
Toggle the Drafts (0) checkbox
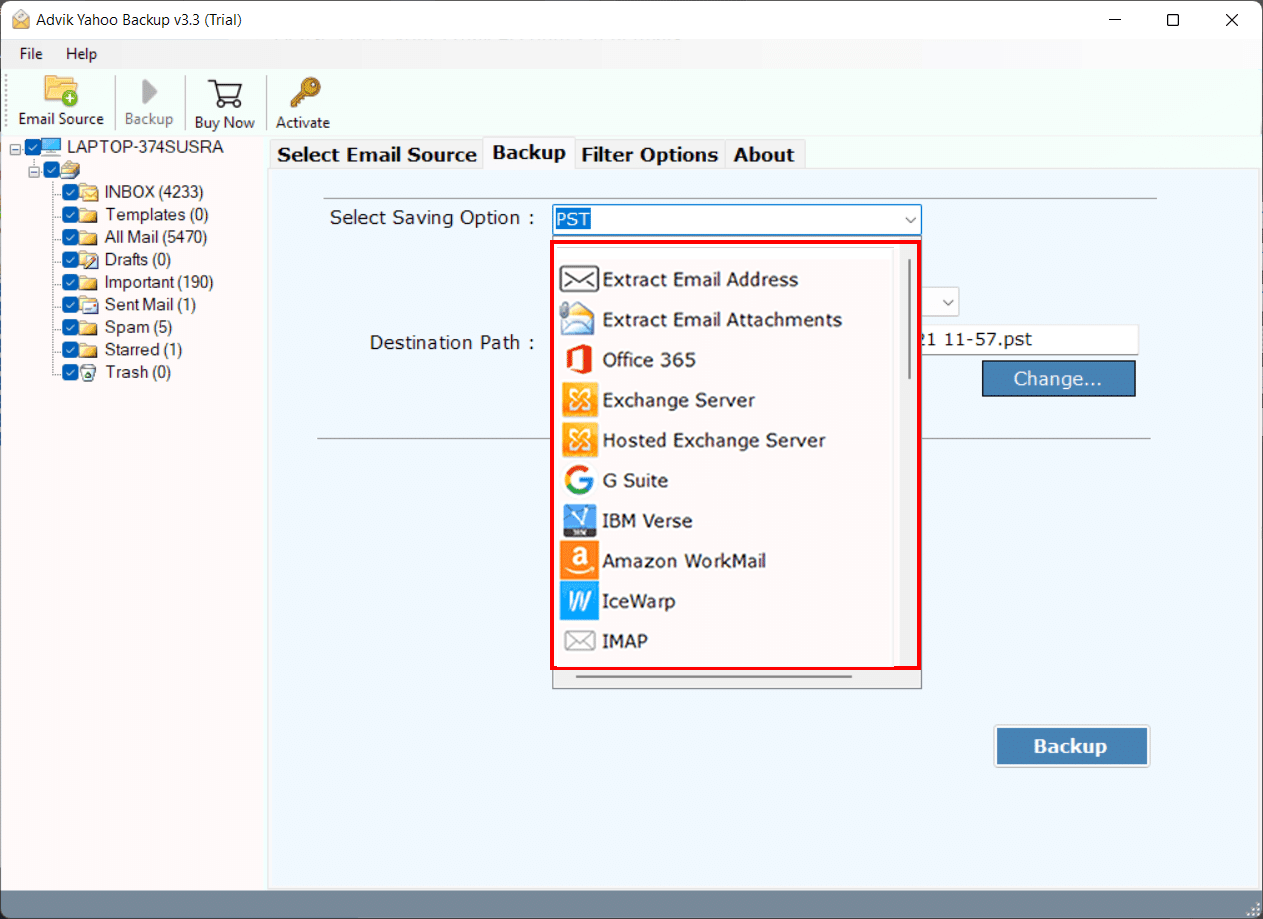[x=70, y=260]
